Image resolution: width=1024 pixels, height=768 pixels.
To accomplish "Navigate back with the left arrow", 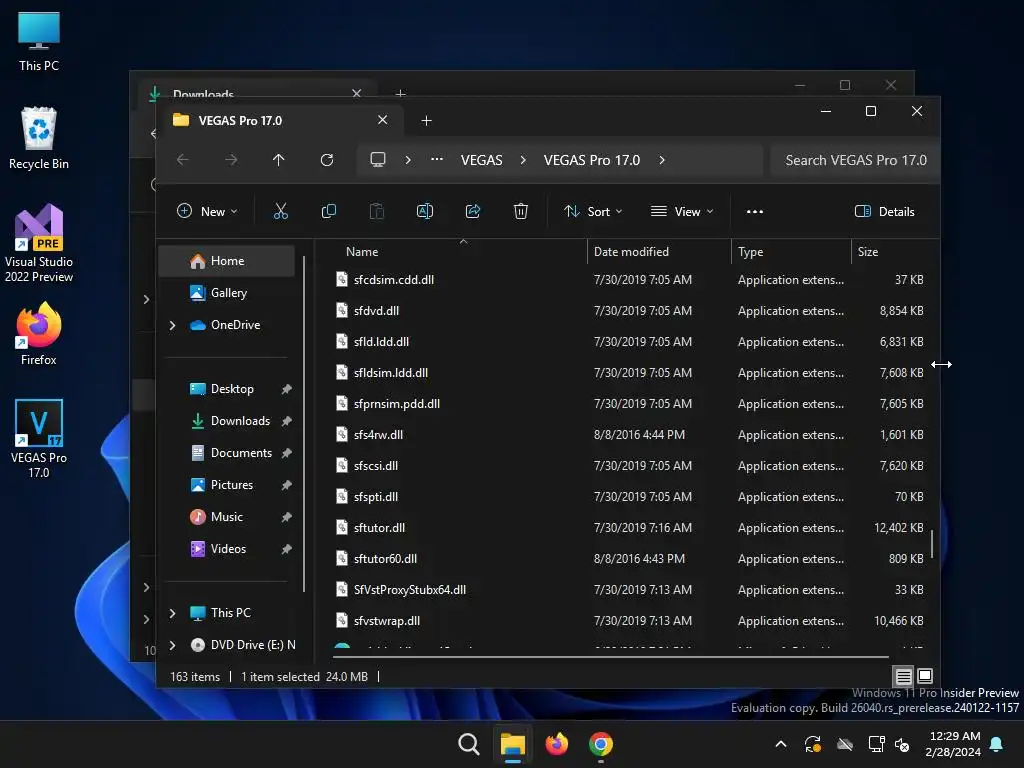I will tap(183, 160).
